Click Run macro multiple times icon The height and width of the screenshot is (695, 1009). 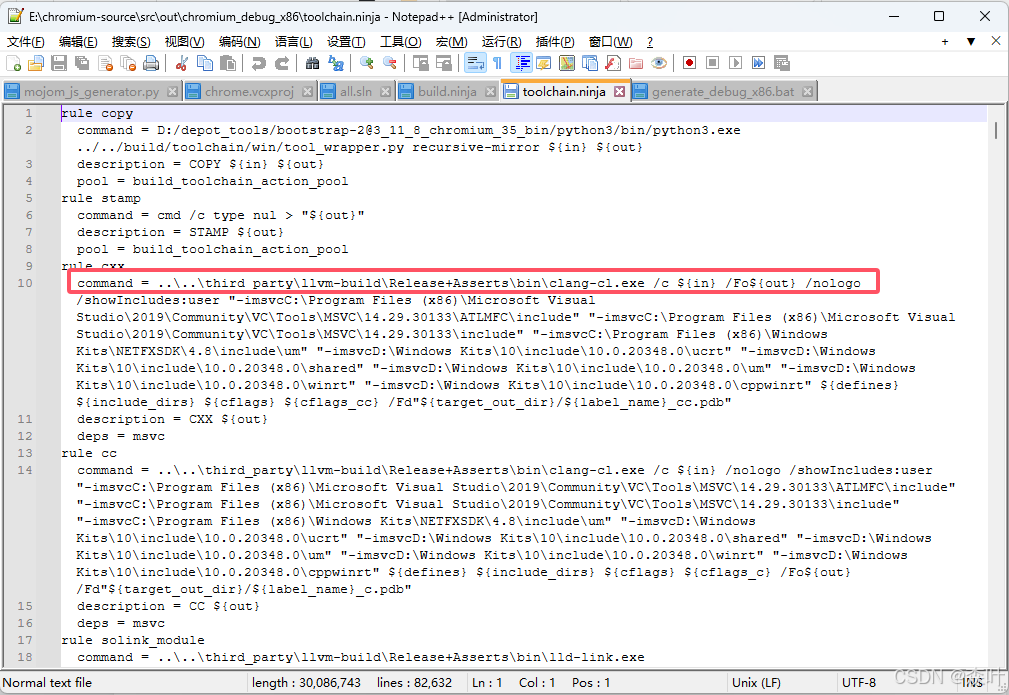click(x=759, y=63)
